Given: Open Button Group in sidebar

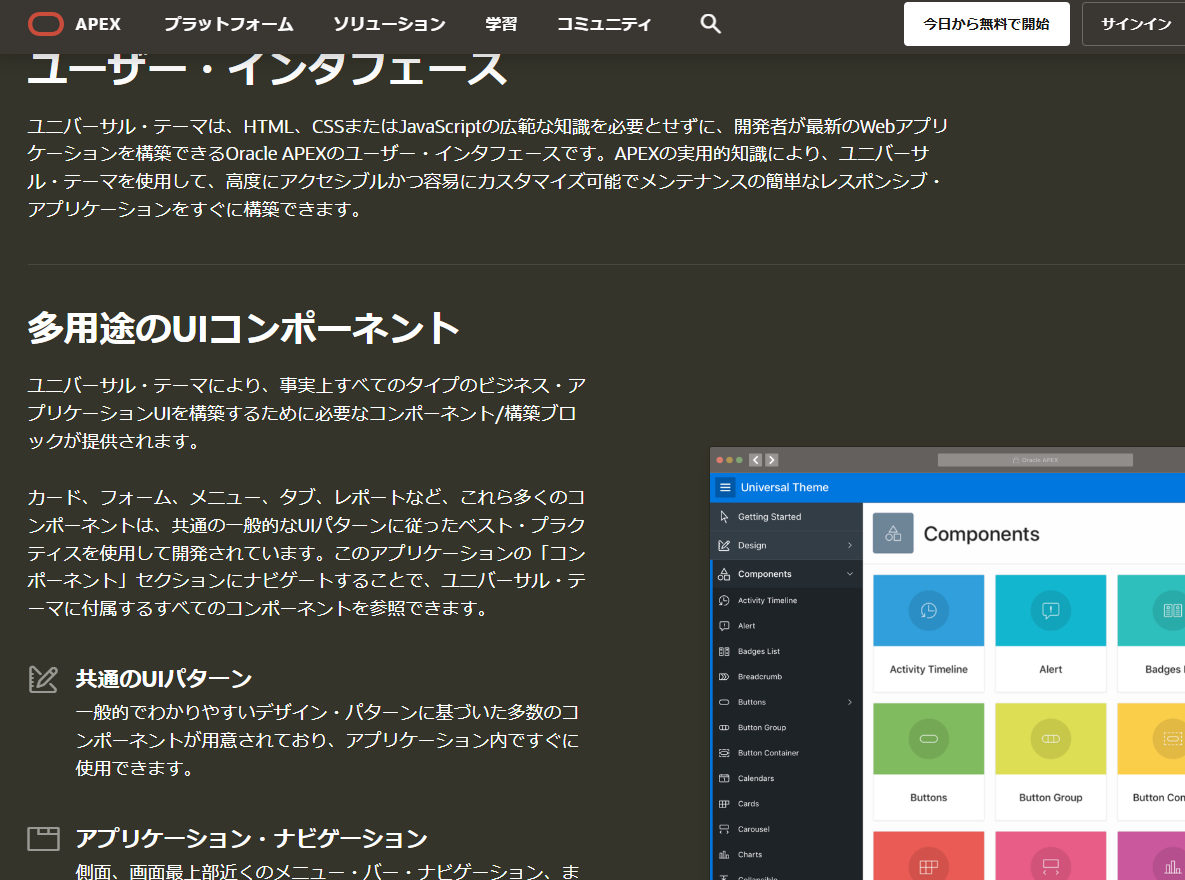Looking at the screenshot, I should click(x=786, y=727).
